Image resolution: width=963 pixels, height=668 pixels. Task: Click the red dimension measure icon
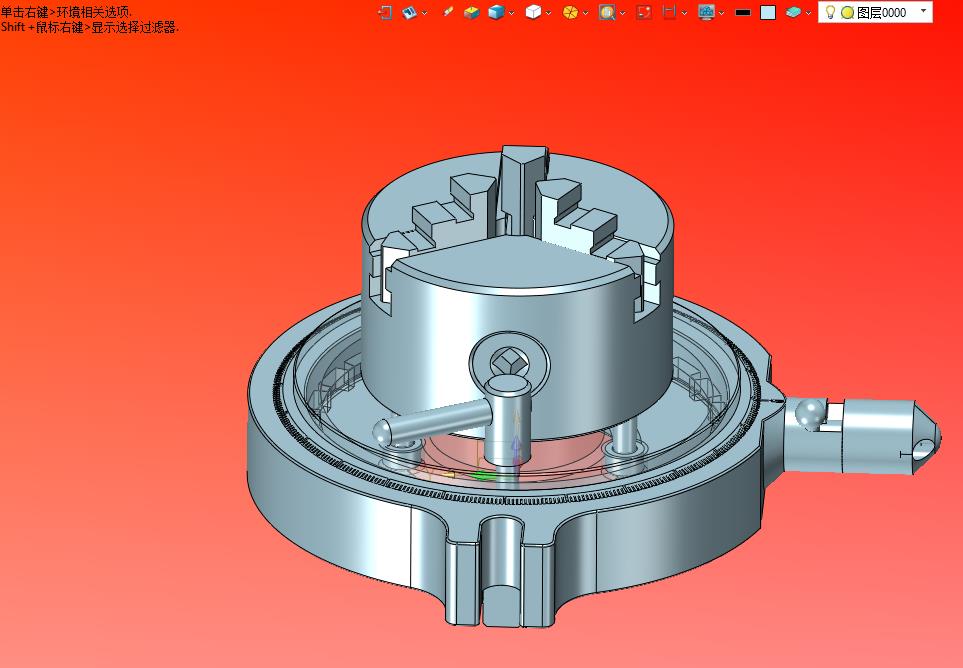(x=669, y=12)
